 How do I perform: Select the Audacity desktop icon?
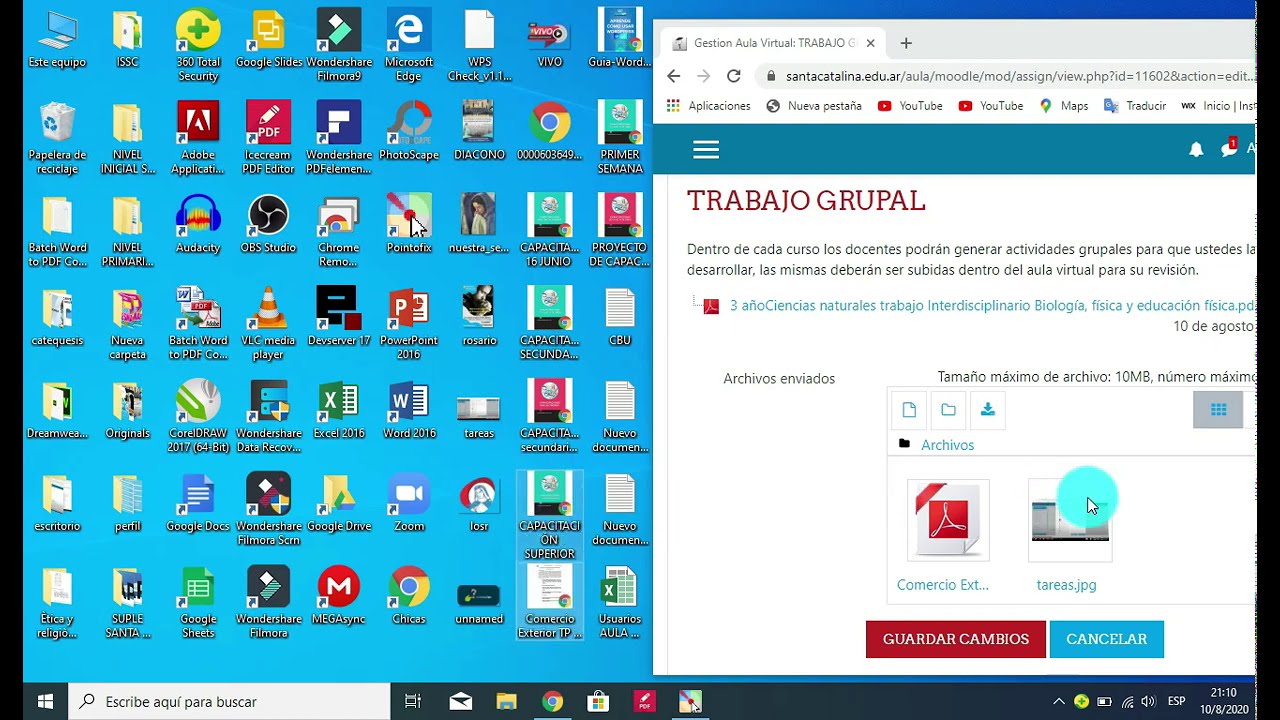pos(198,224)
